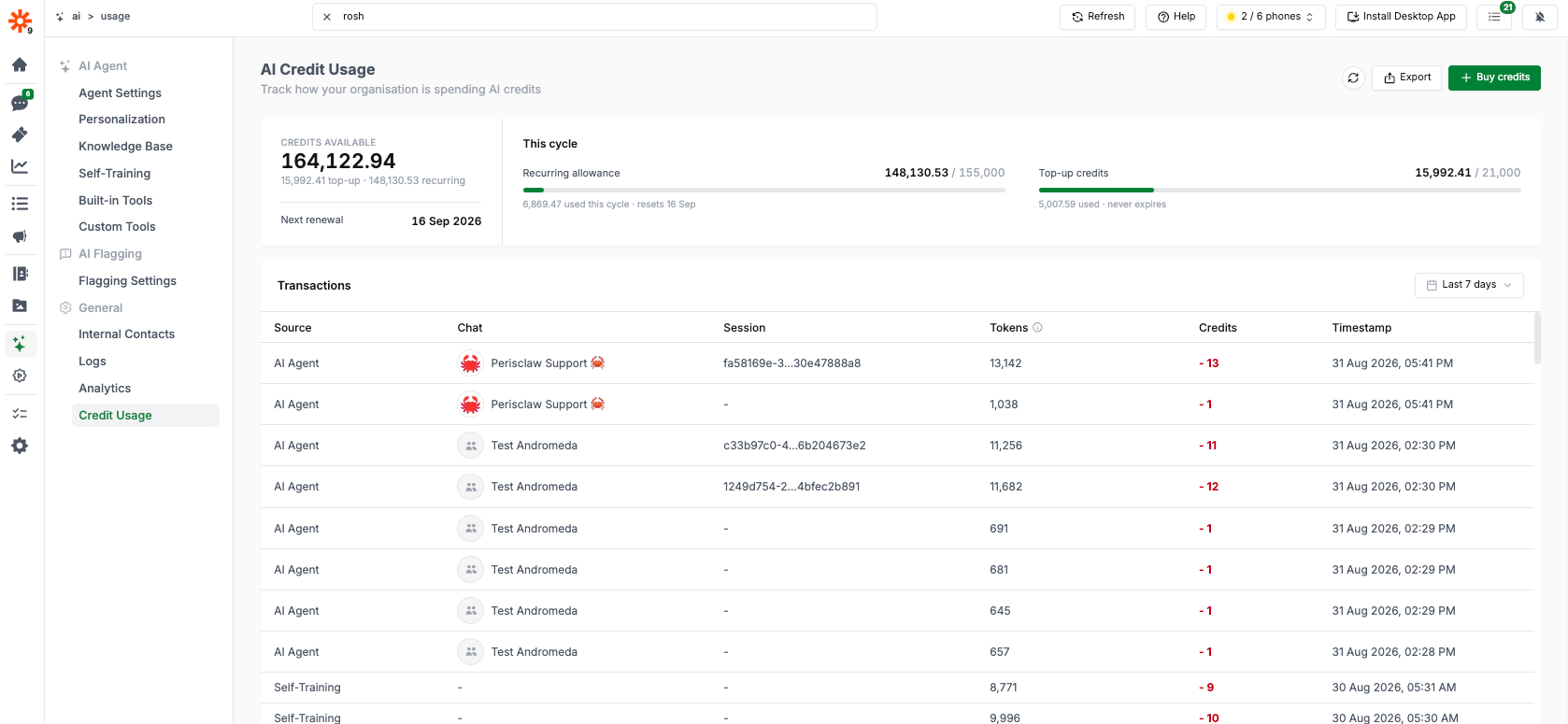Open the Last 7 days dropdown
This screenshot has width=1568, height=724.
pos(1469,285)
